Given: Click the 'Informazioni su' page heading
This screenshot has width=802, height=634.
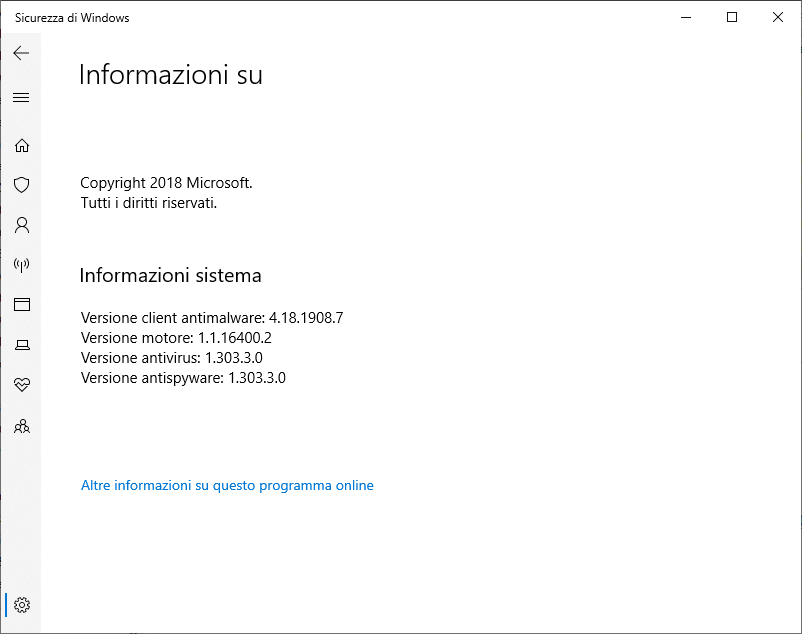Looking at the screenshot, I should (x=171, y=75).
